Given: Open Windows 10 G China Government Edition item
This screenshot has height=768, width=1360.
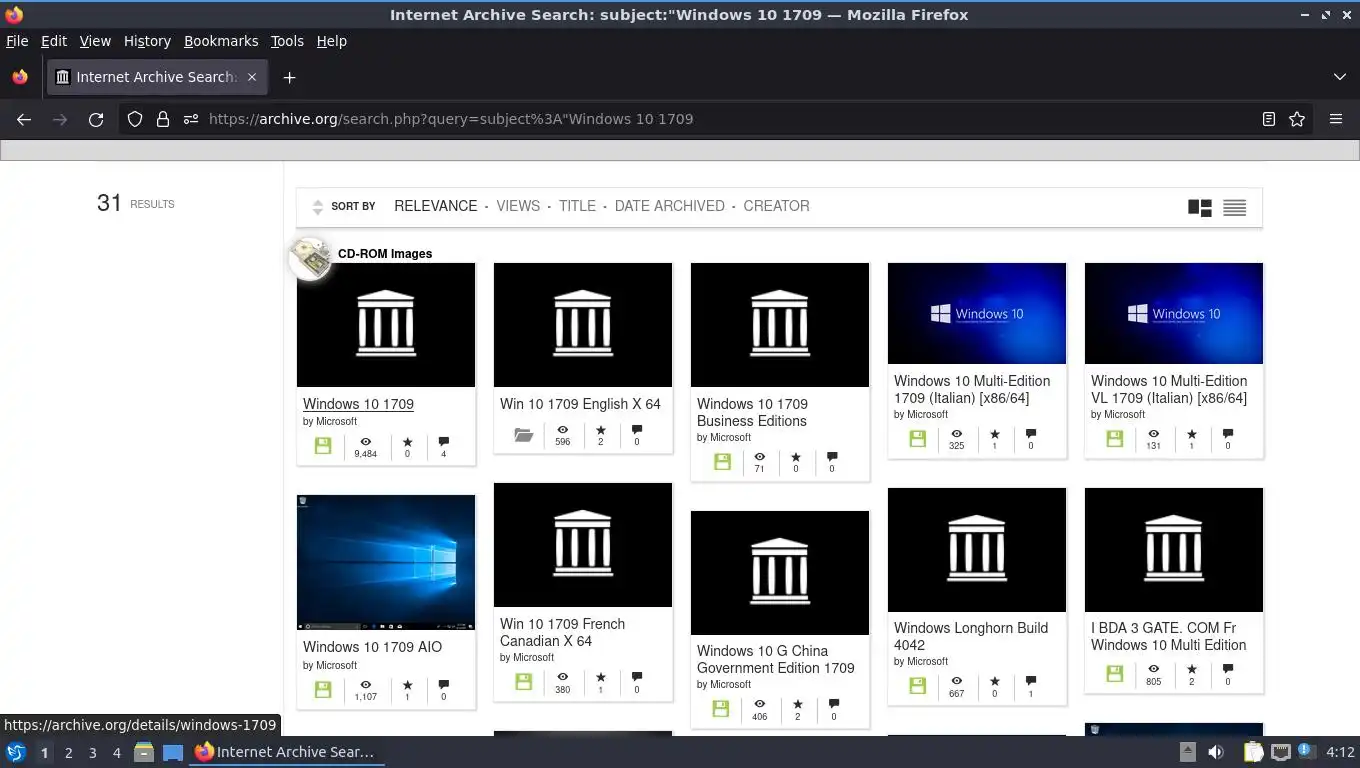Looking at the screenshot, I should (776, 659).
